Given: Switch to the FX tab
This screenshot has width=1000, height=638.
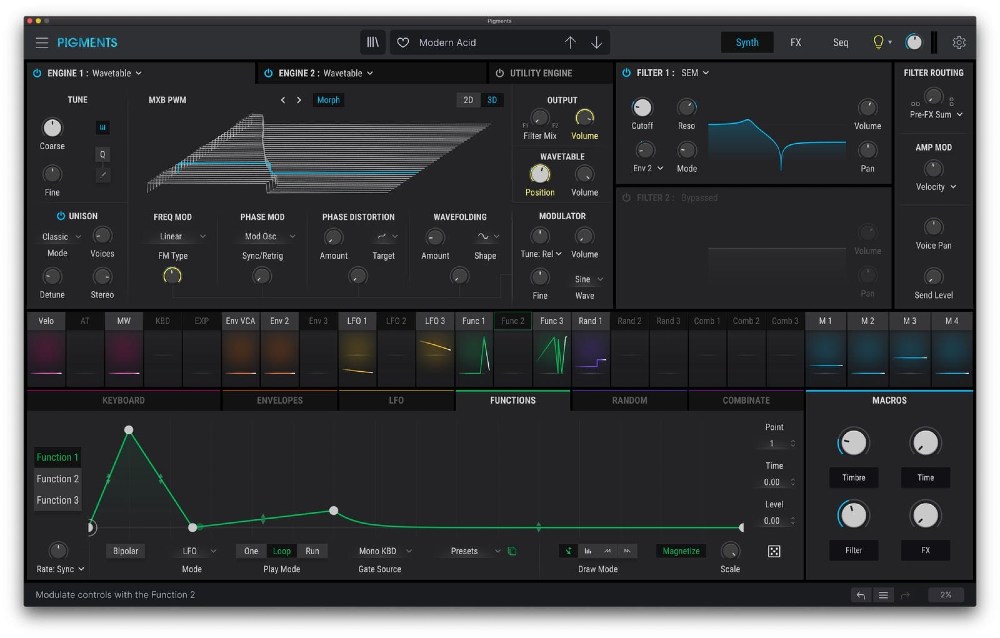Looking at the screenshot, I should (x=795, y=43).
